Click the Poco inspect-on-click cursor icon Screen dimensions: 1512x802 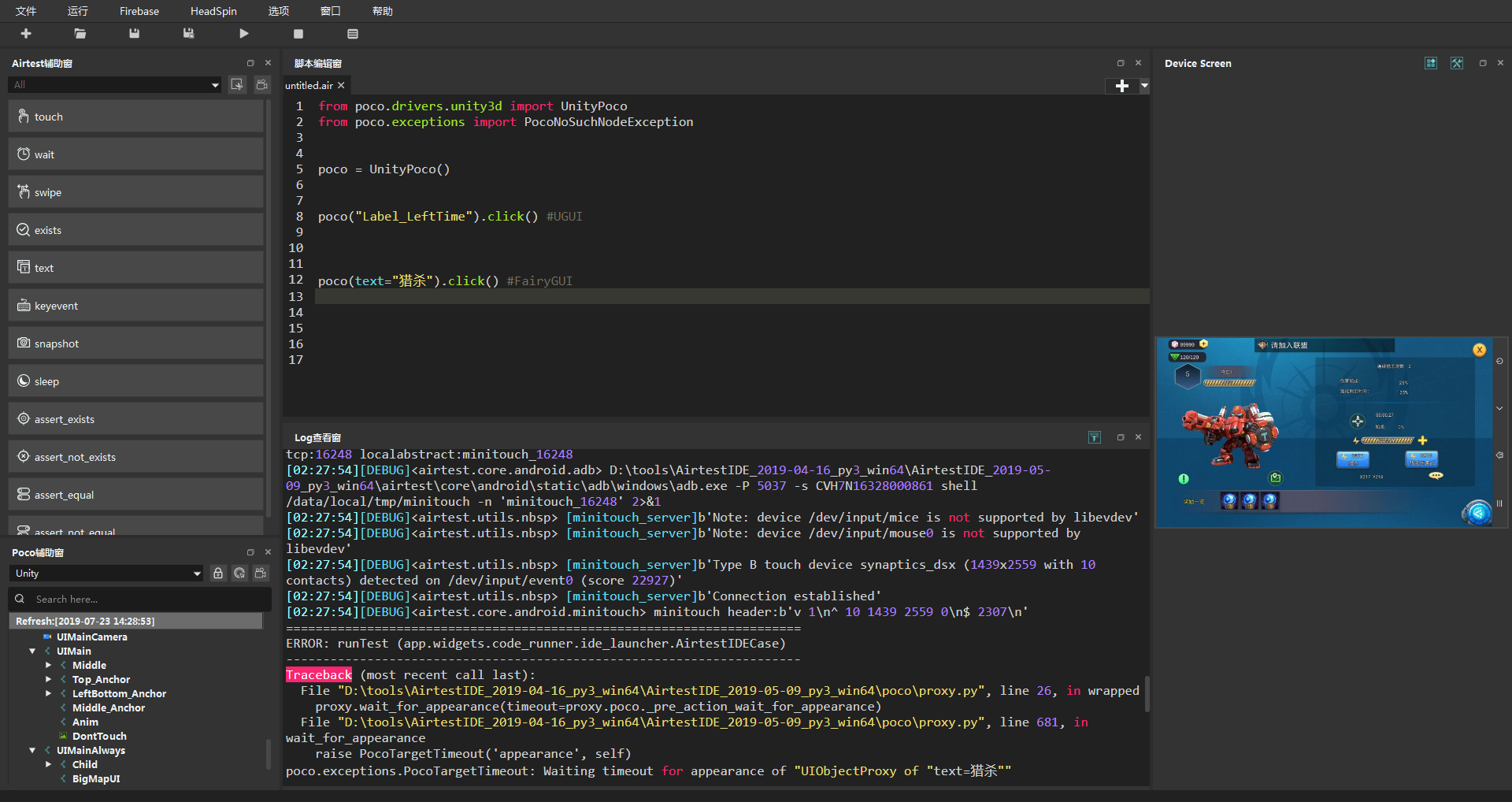point(239,574)
